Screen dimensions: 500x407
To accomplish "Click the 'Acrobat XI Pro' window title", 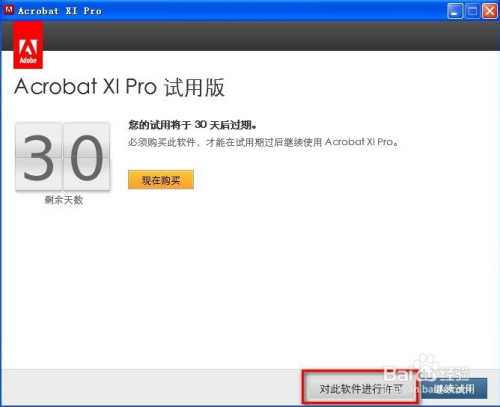I will coord(60,11).
